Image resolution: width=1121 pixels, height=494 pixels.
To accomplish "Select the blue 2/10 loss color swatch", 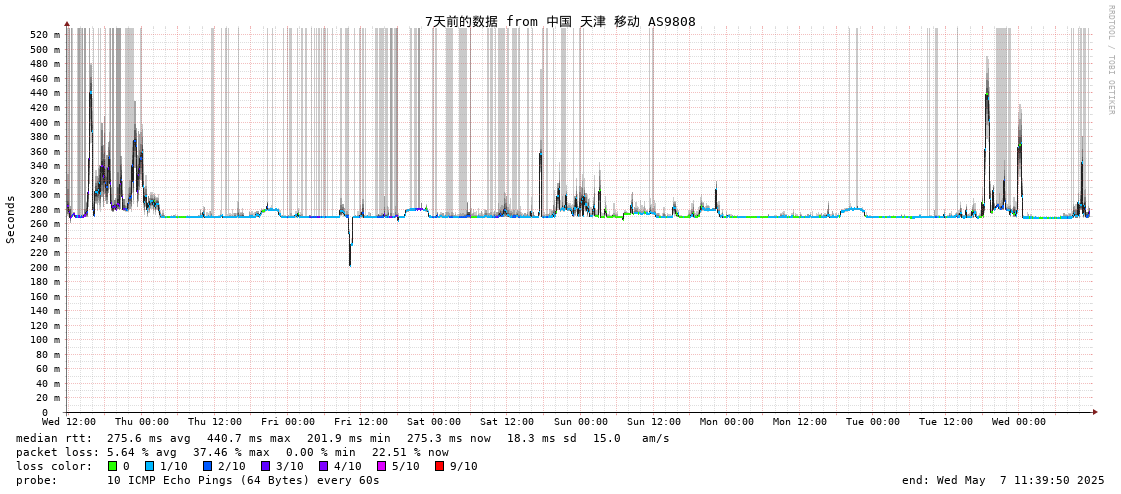I will click(207, 466).
